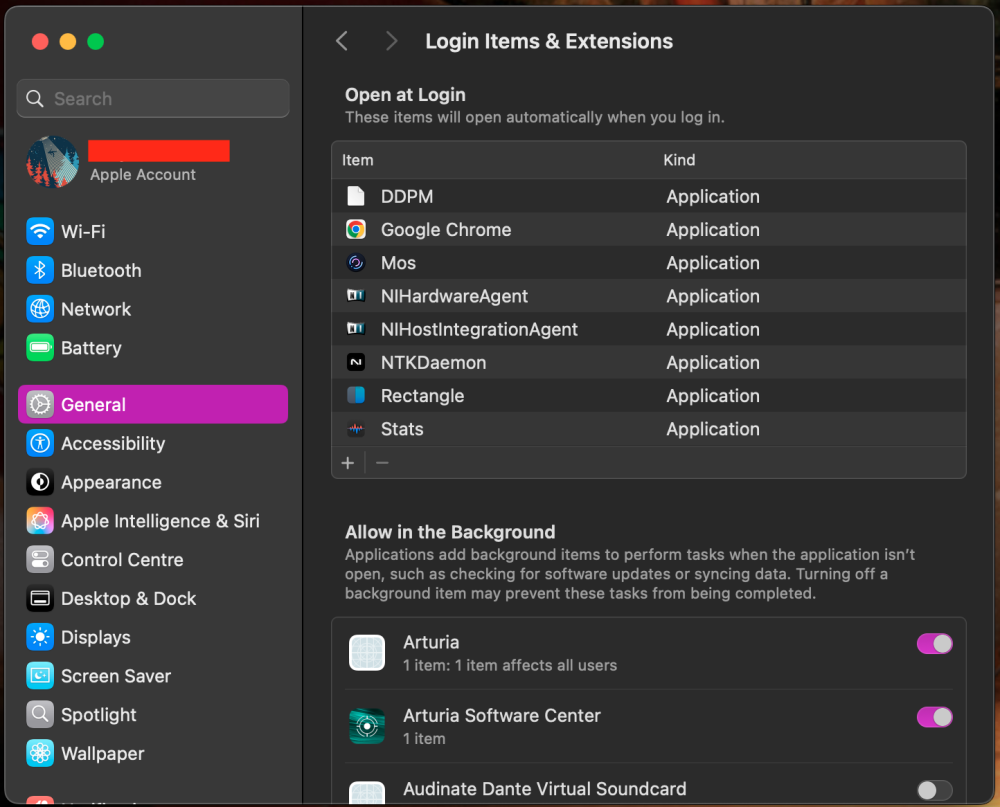Screen dimensions: 1000x807
Task: Click the Control Centre icon
Action: 40,559
